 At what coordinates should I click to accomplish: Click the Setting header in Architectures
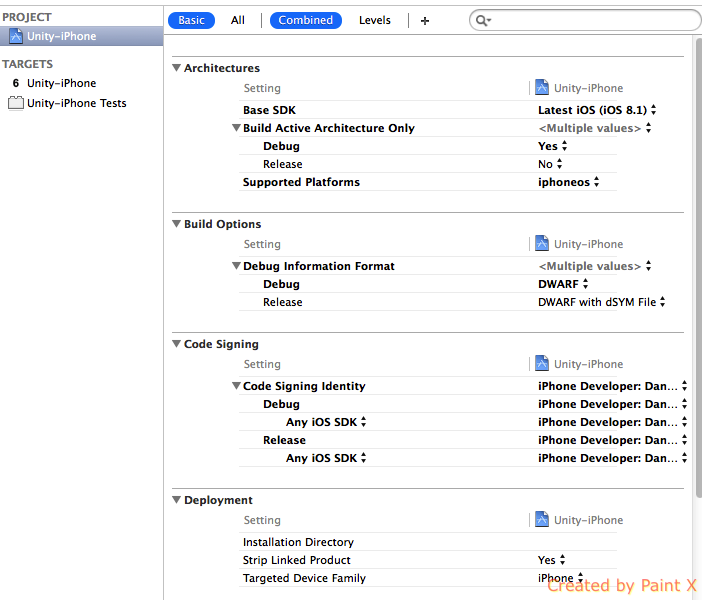(262, 88)
